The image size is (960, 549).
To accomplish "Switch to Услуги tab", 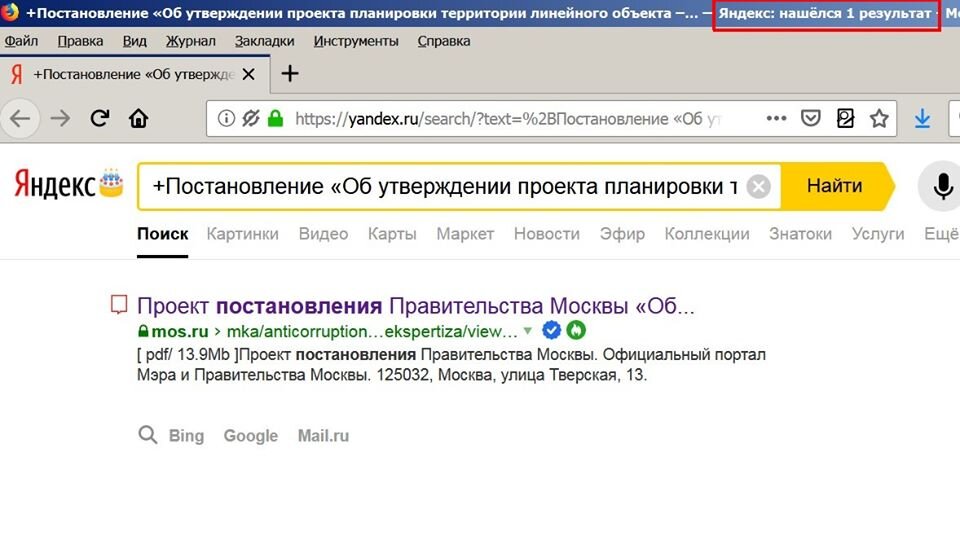I will (x=878, y=234).
